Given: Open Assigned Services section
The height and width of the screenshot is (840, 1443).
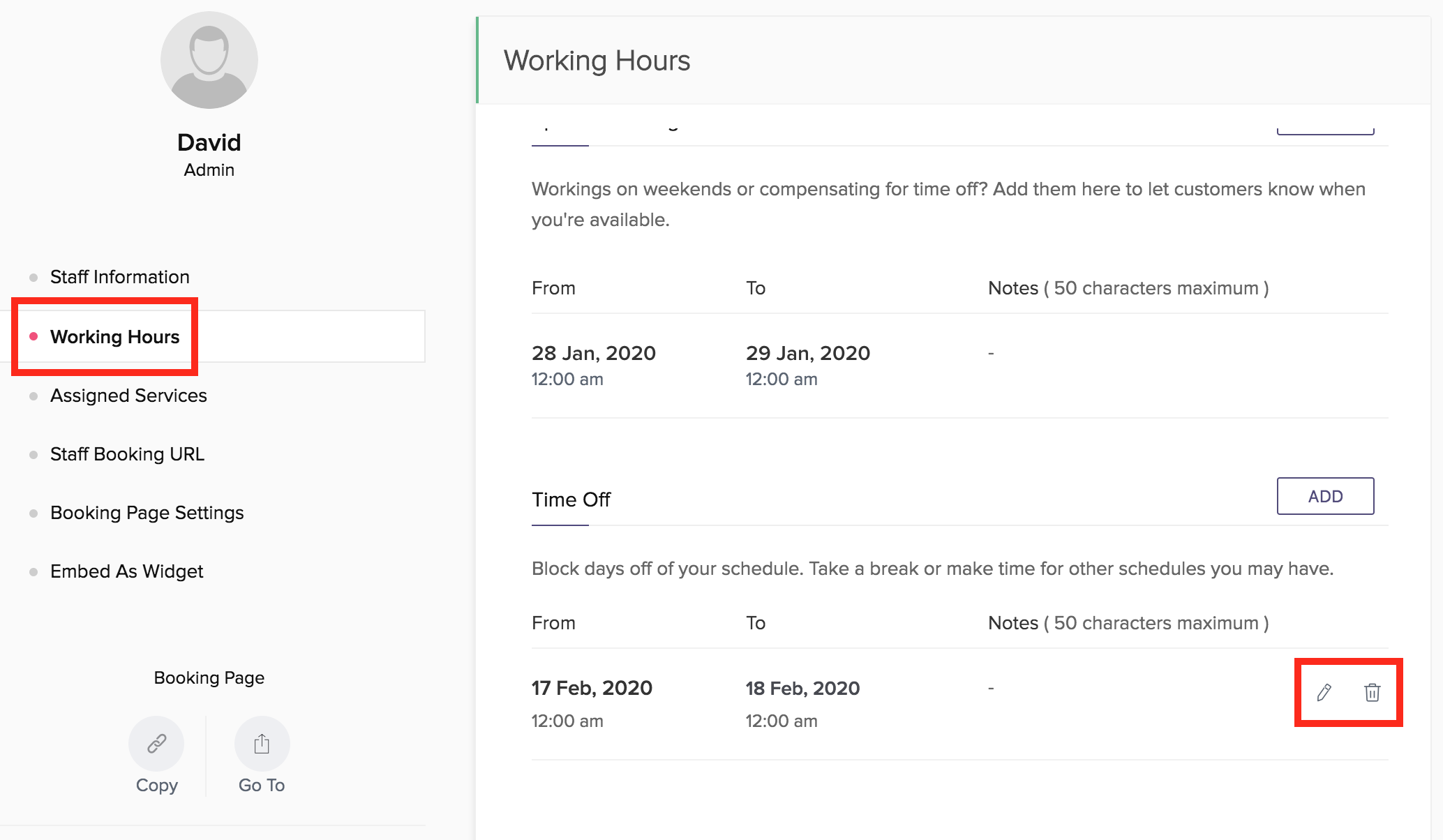Looking at the screenshot, I should click(128, 396).
